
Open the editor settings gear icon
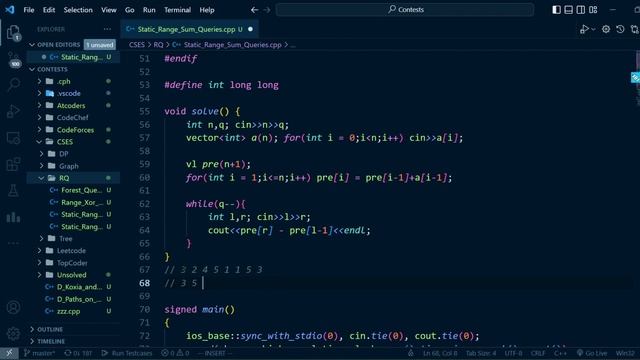606,29
